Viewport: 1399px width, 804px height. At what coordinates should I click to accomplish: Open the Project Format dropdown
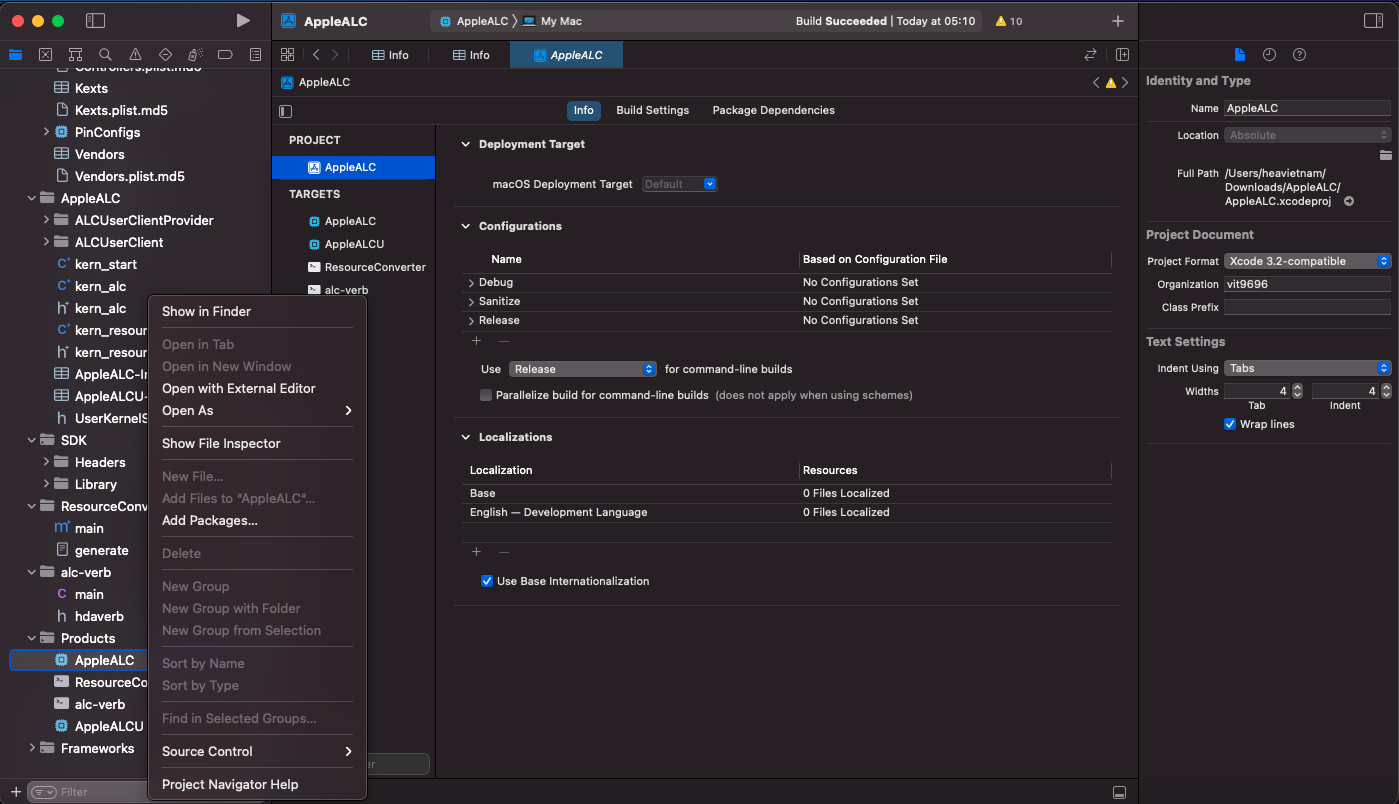[1307, 261]
